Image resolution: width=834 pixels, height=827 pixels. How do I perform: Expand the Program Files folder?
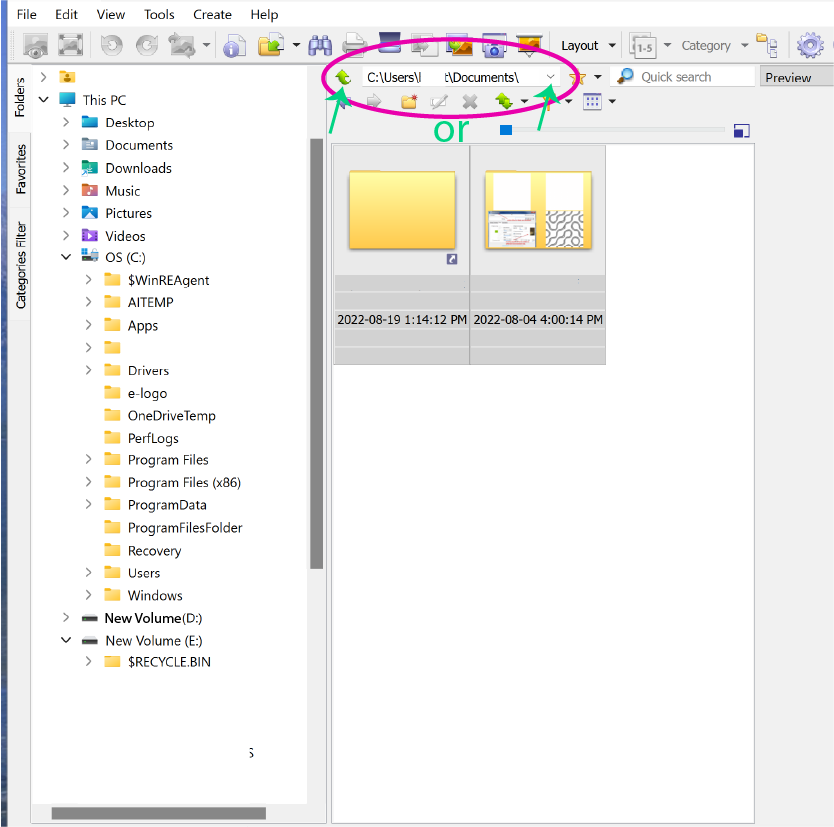[88, 460]
